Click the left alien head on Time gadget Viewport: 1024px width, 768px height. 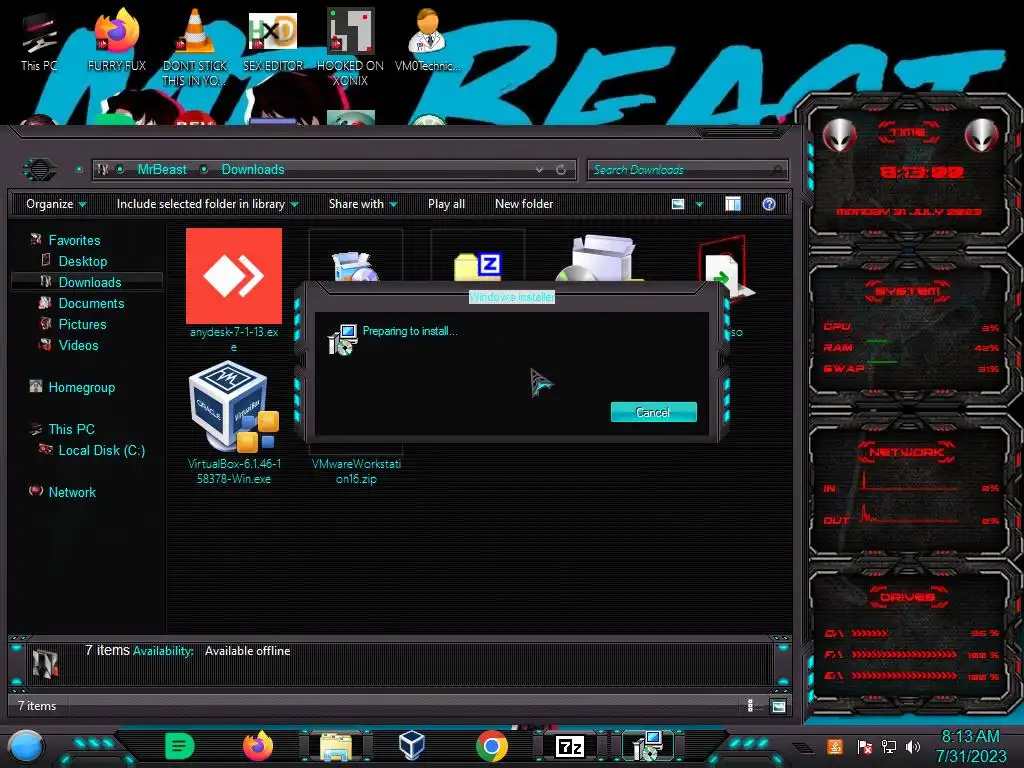(839, 135)
